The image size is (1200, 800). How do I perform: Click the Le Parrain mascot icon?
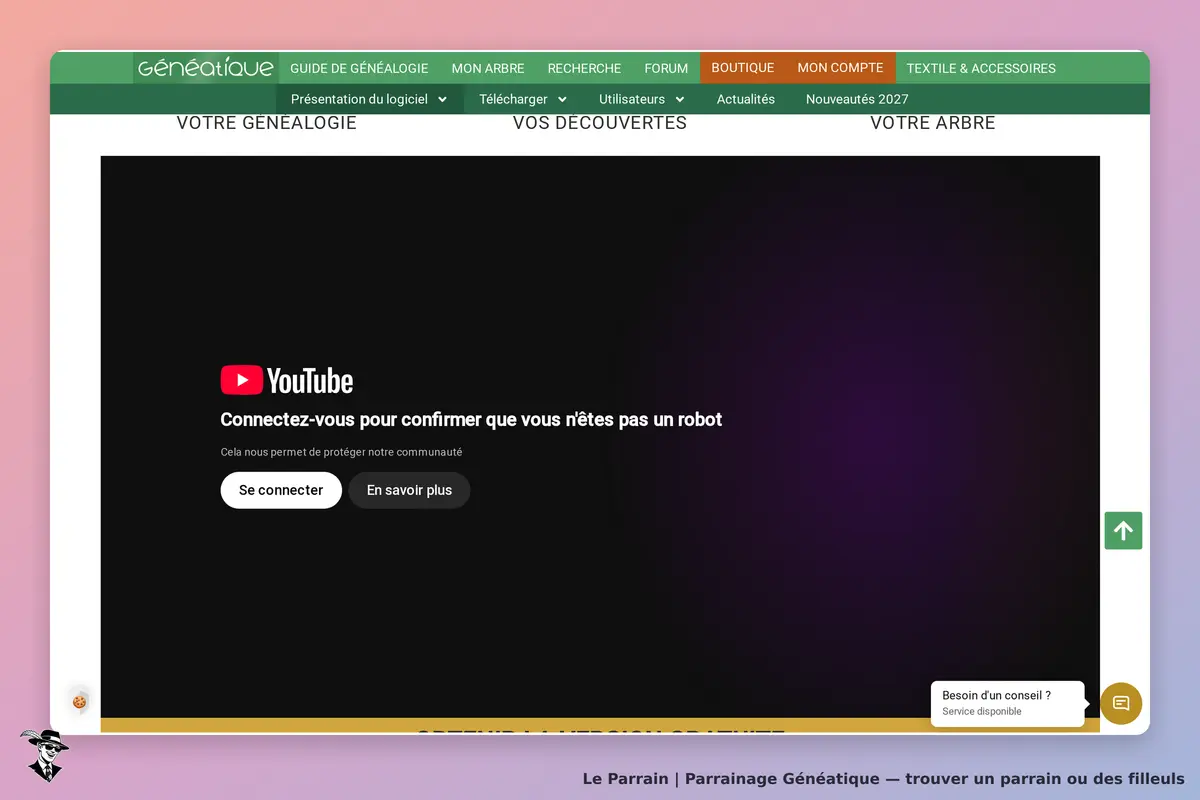44,755
